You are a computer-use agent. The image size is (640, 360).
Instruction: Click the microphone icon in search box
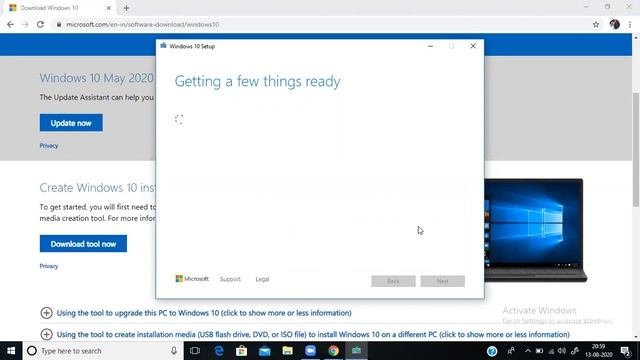(x=174, y=351)
